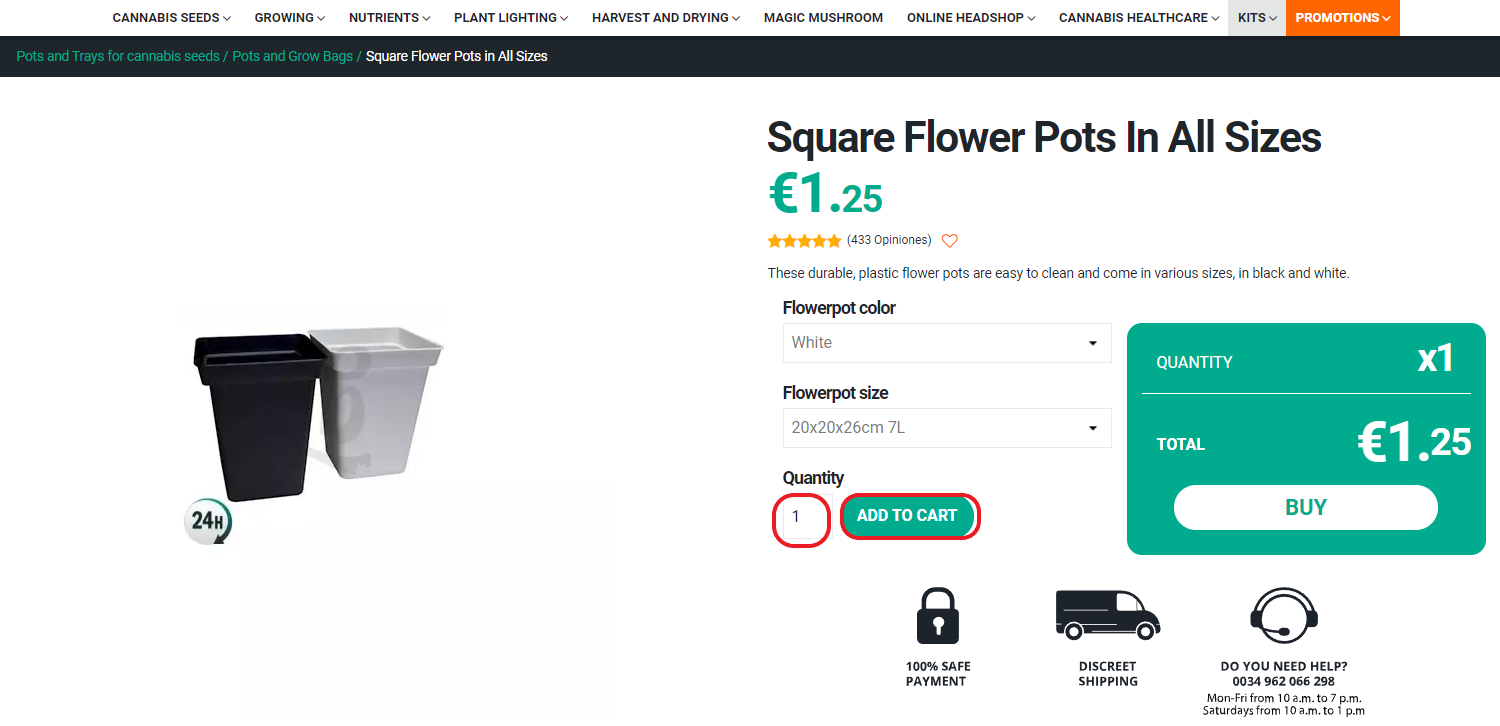Click the discreet shipping truck icon

click(1107, 614)
